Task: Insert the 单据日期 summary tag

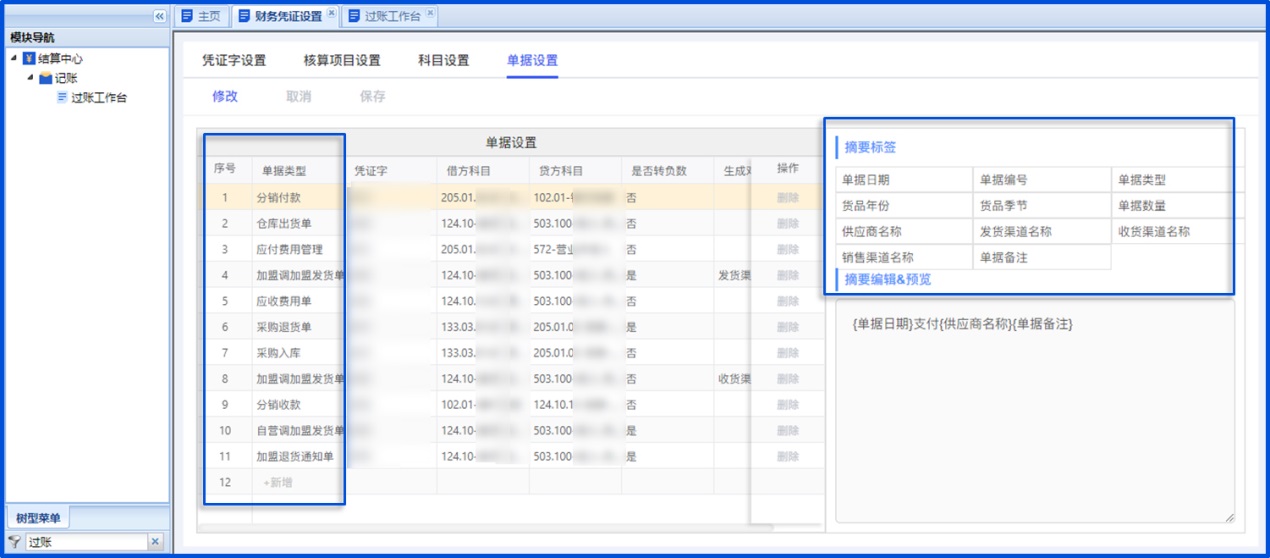Action: pos(904,180)
